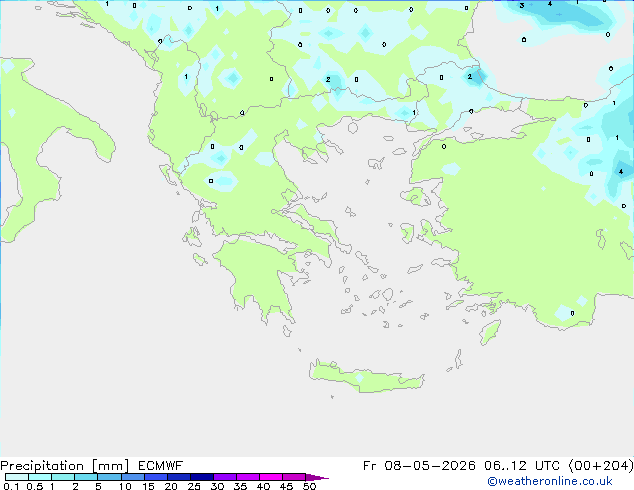Screen dimensions: 634x490
Task: Select the magenta 40 mm legend swatch
Action: click(271, 477)
